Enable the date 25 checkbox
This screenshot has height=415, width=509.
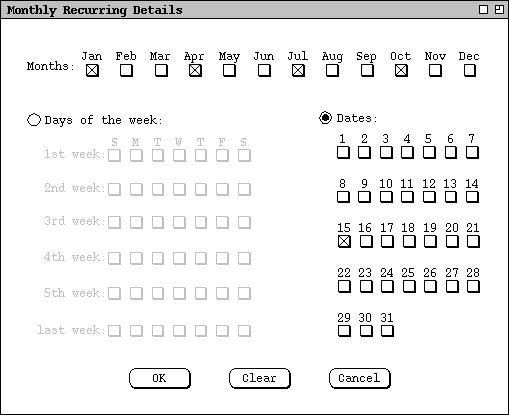tap(409, 286)
